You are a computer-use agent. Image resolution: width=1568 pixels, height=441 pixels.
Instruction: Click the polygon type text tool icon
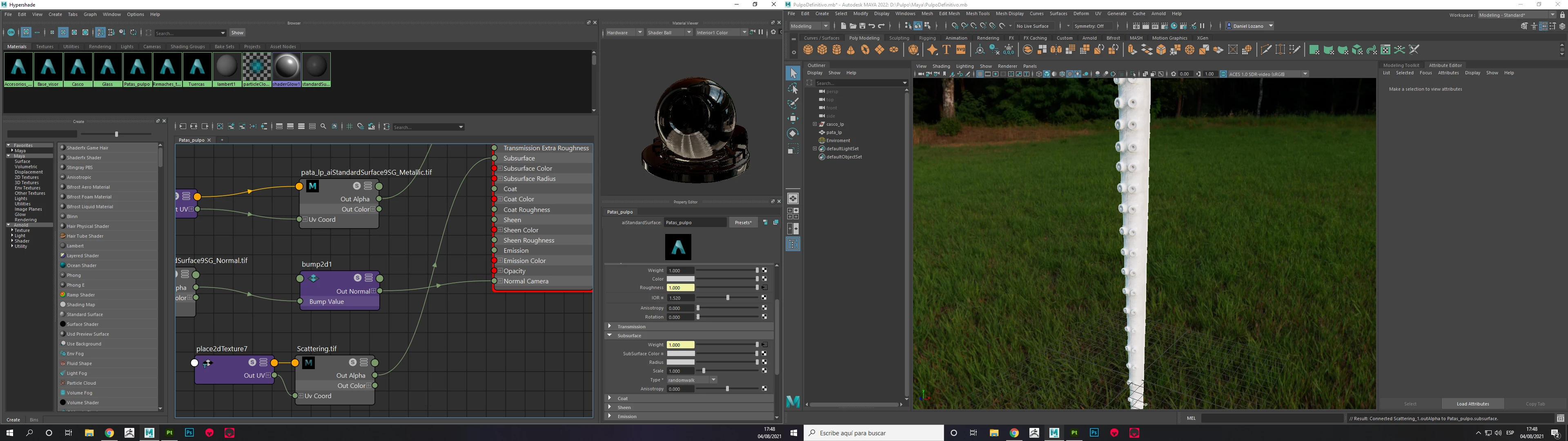(x=947, y=50)
